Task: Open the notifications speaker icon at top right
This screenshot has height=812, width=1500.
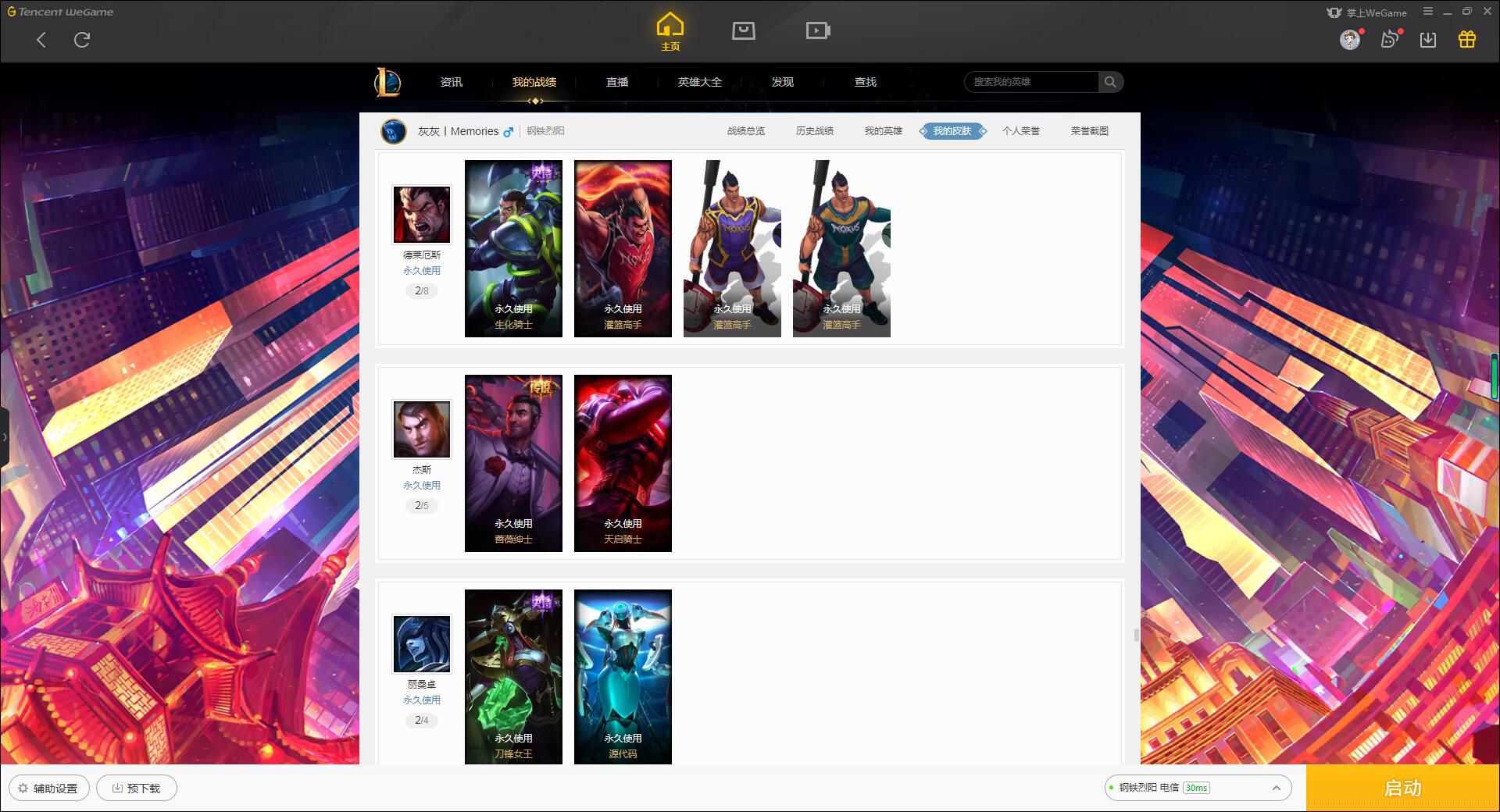Action: [x=1389, y=39]
